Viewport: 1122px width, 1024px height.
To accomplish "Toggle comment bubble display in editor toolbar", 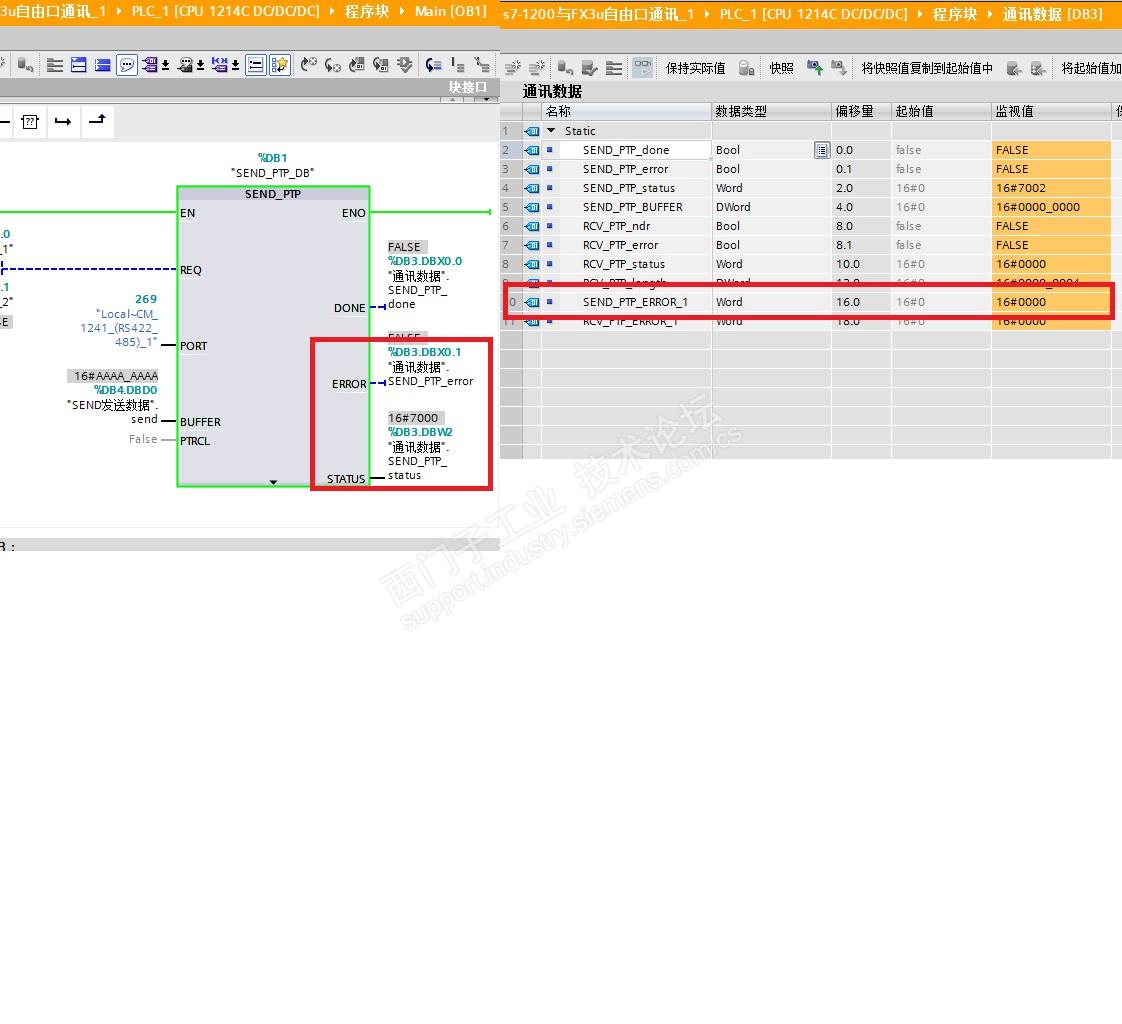I will 127,65.
